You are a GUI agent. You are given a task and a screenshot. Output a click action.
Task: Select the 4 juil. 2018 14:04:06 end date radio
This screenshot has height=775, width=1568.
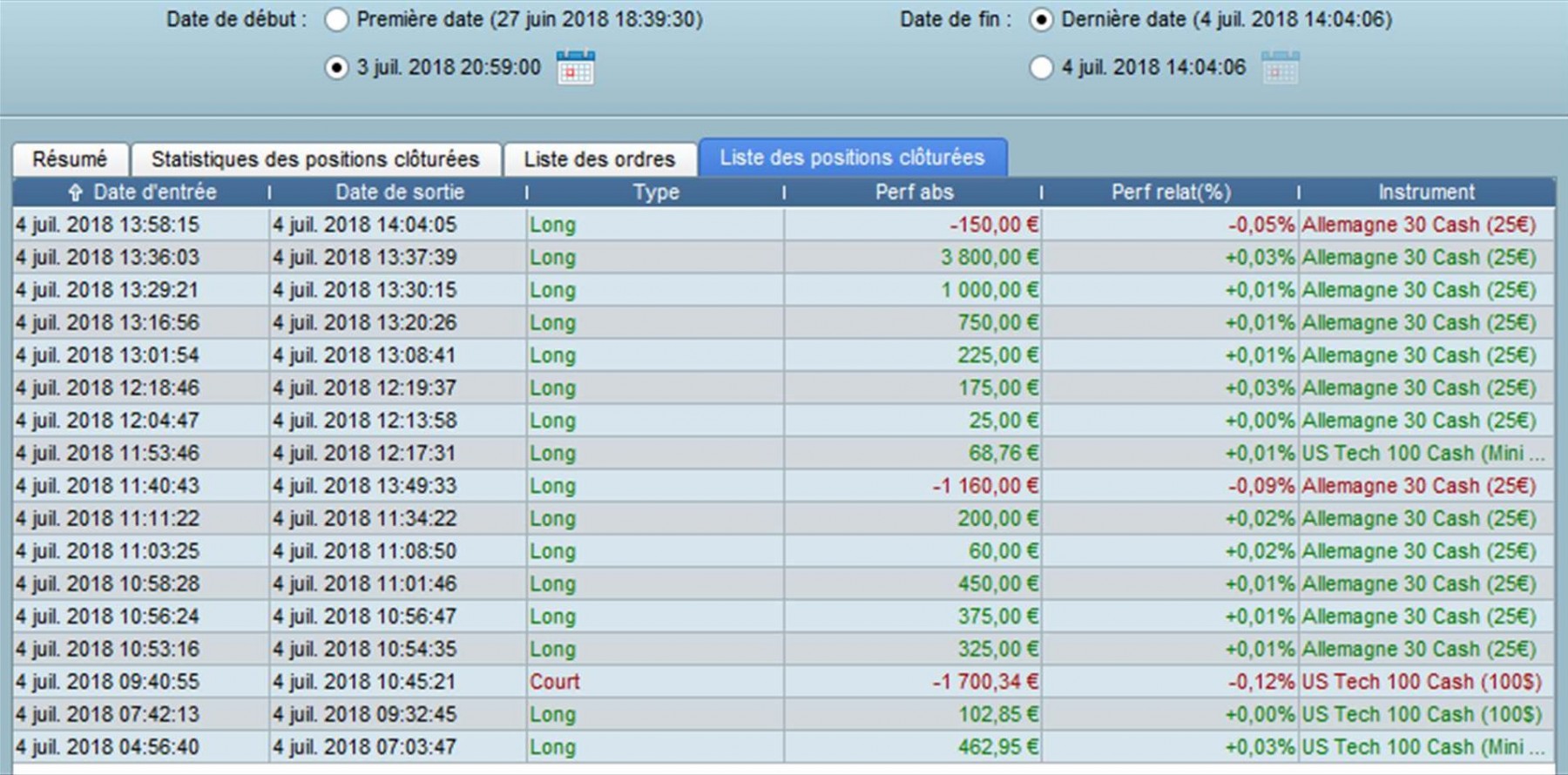[x=1041, y=68]
